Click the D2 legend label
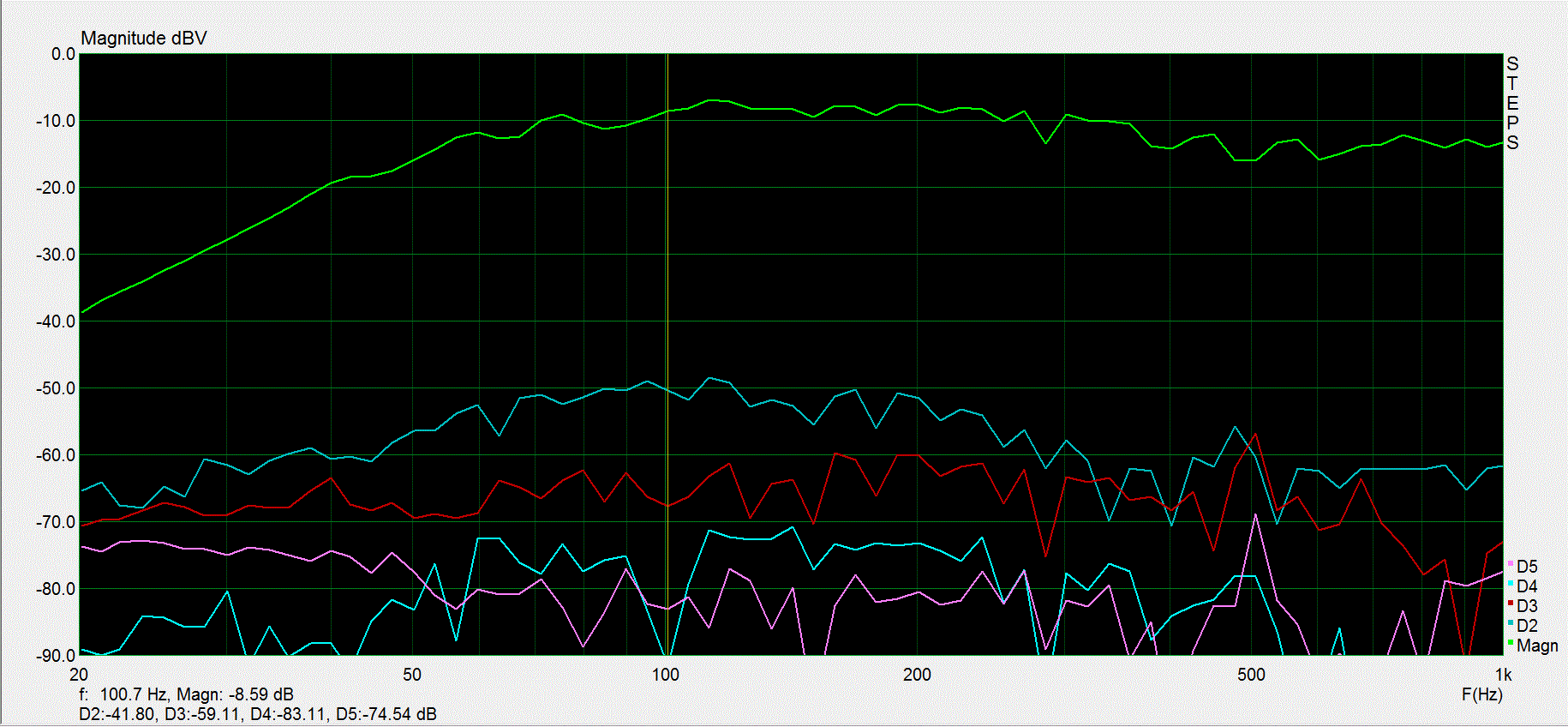Screen dimensions: 1568x727 tap(1527, 626)
